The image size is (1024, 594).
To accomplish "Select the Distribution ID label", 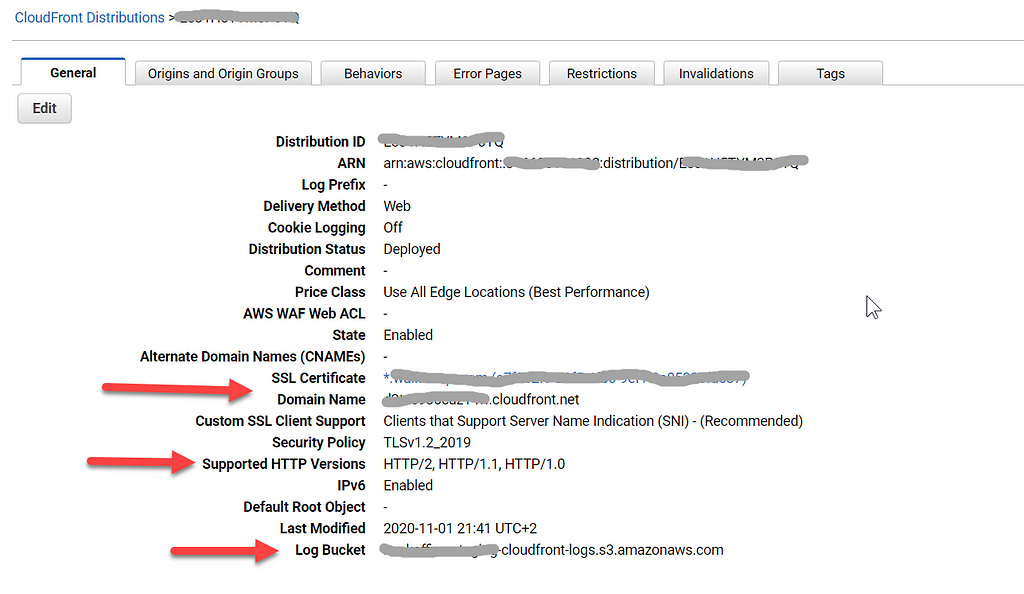I will tap(320, 142).
